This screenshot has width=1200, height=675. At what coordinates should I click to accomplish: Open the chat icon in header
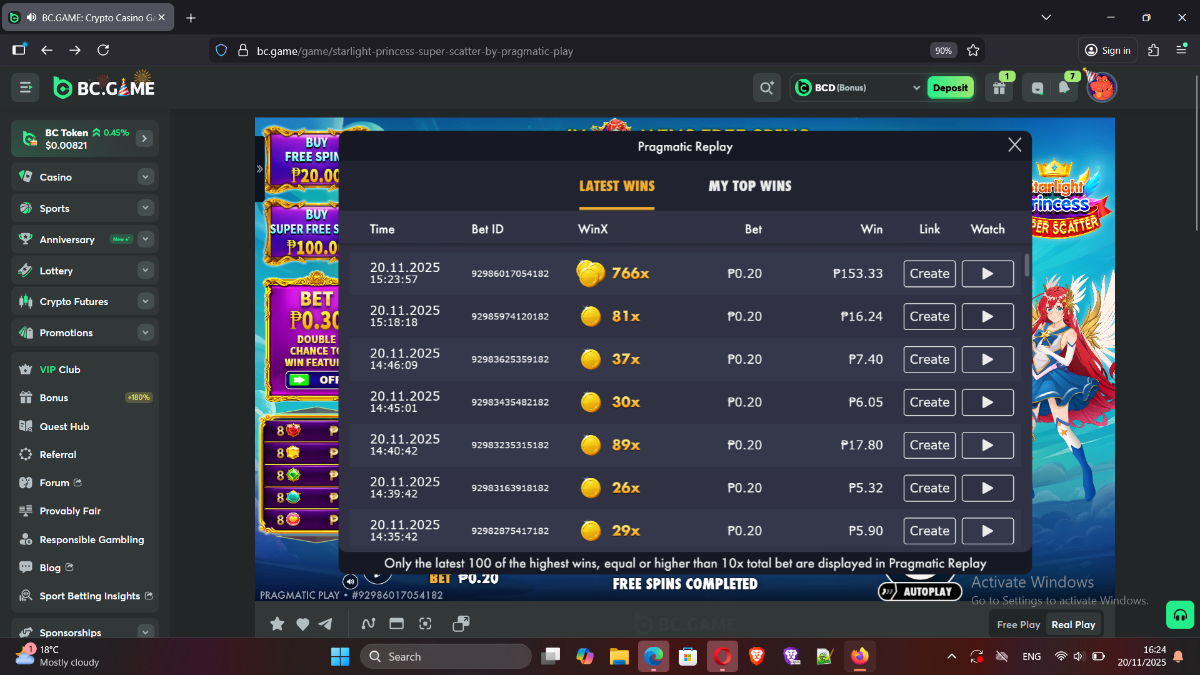pyautogui.click(x=1037, y=88)
